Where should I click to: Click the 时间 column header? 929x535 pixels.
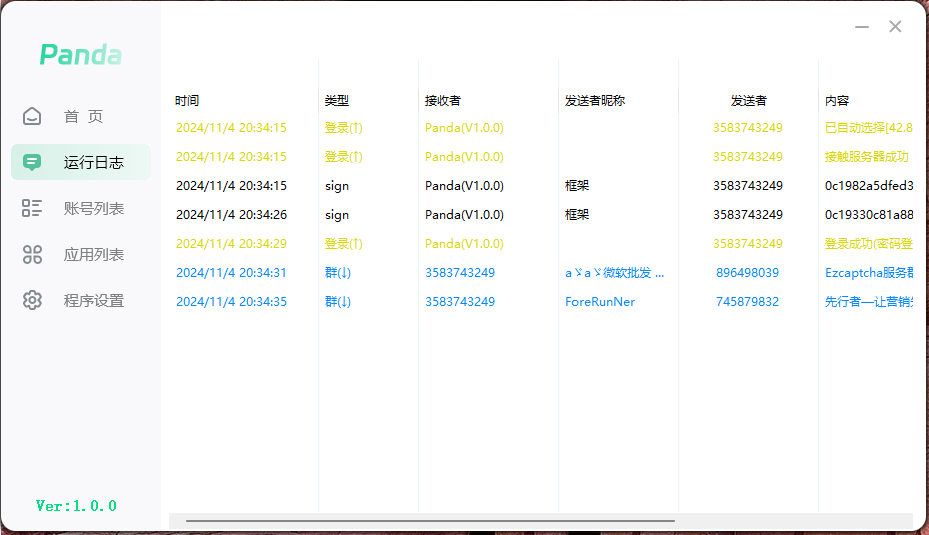pos(187,101)
